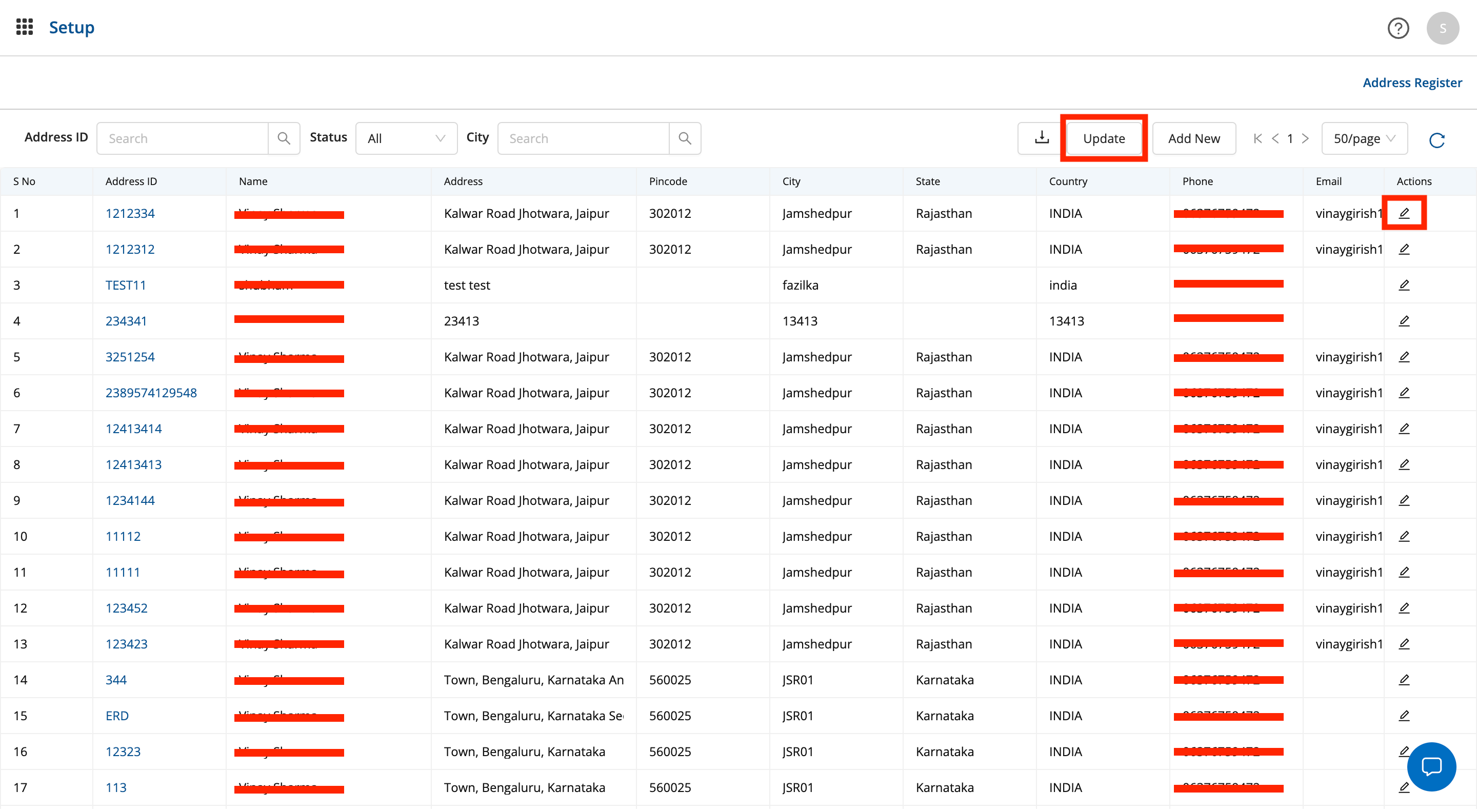Click City search magnifier icon
1477x812 pixels.
(684, 138)
